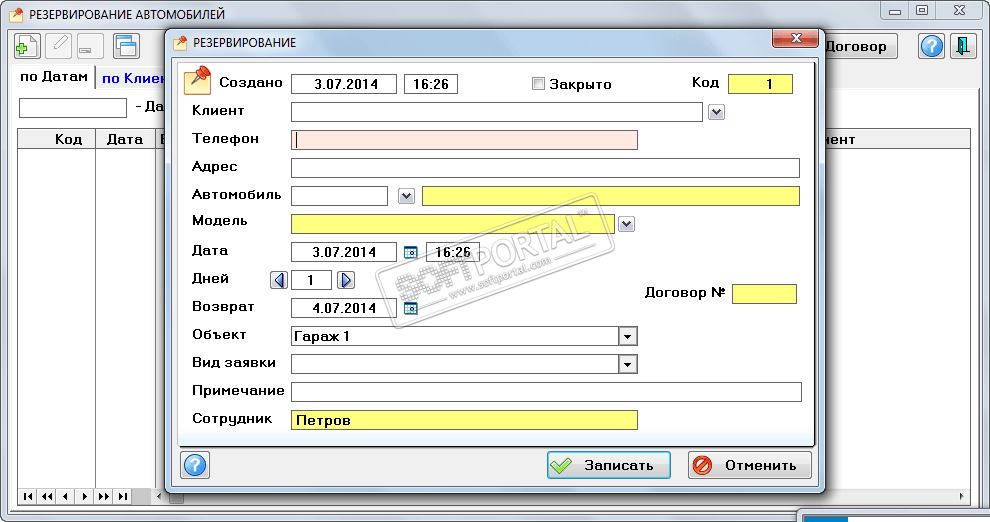Click the exit door icon in main window

(963, 46)
